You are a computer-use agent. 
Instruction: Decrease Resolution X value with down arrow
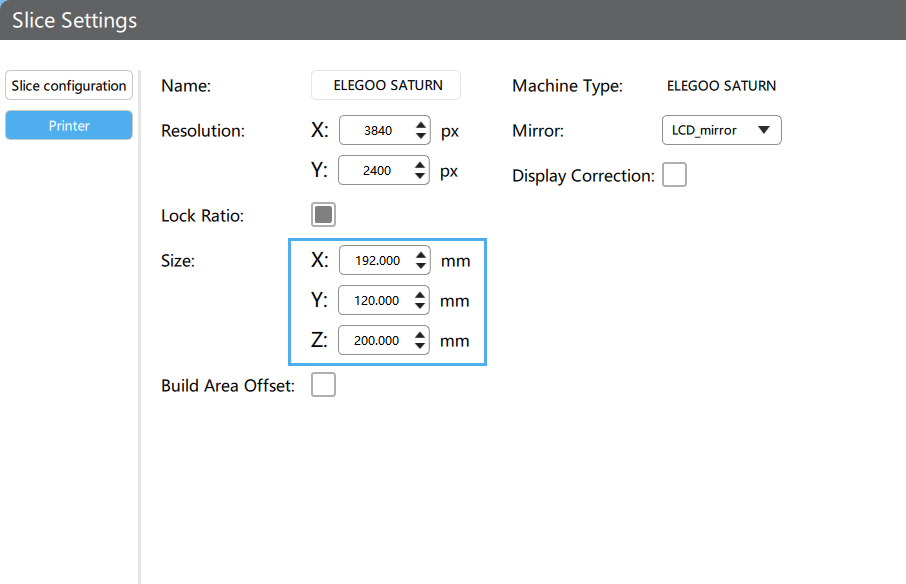click(x=420, y=137)
